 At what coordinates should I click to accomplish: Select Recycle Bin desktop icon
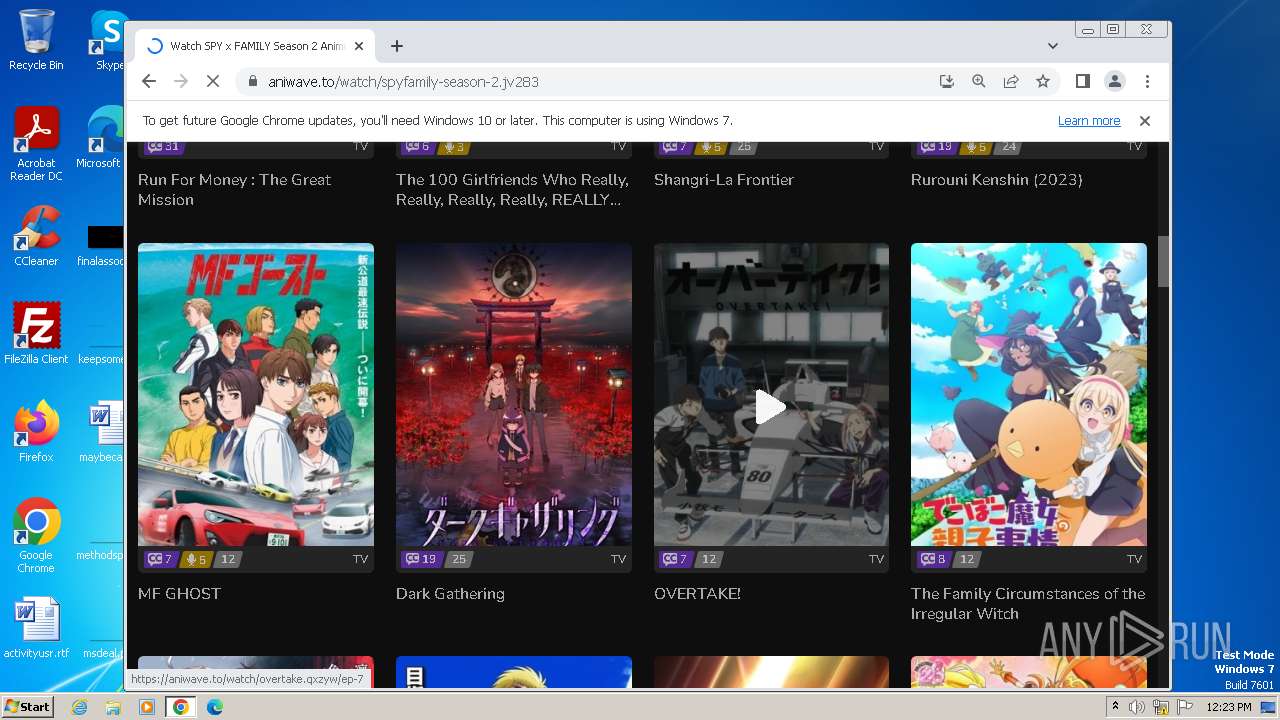36,40
